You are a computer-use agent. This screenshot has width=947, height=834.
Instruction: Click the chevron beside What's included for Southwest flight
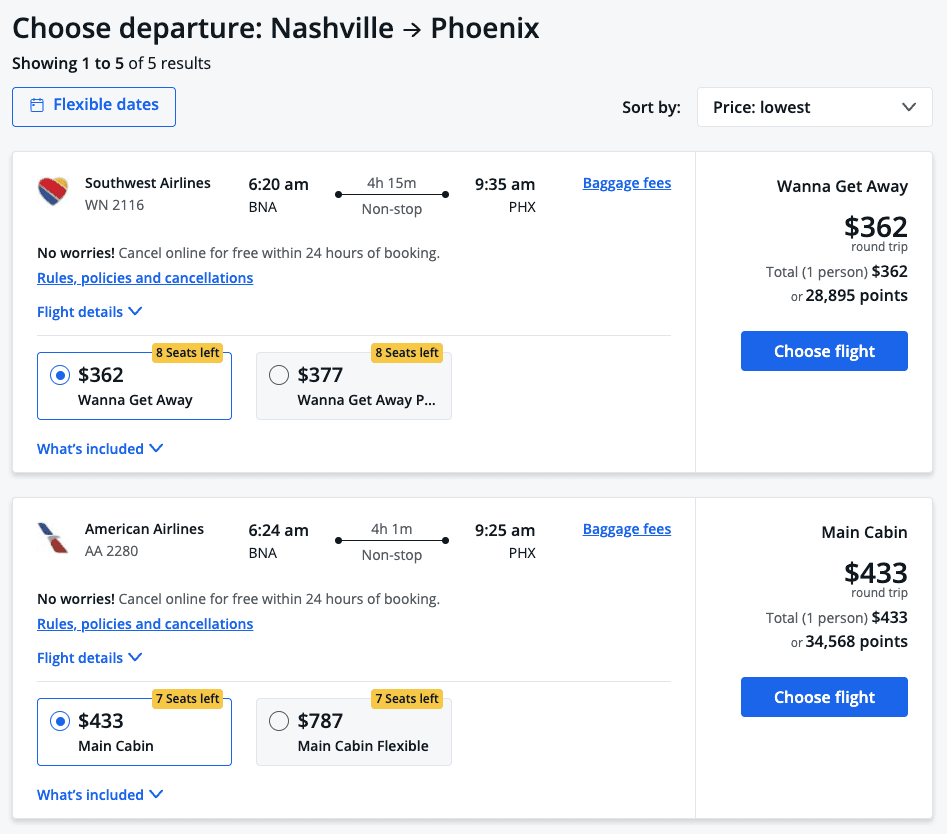pos(157,448)
